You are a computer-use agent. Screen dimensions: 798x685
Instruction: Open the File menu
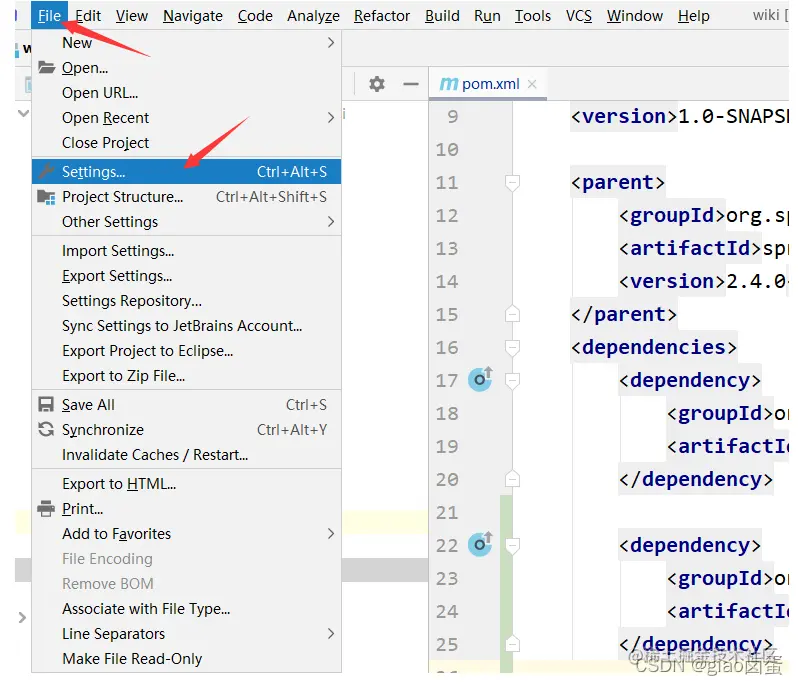coord(49,16)
